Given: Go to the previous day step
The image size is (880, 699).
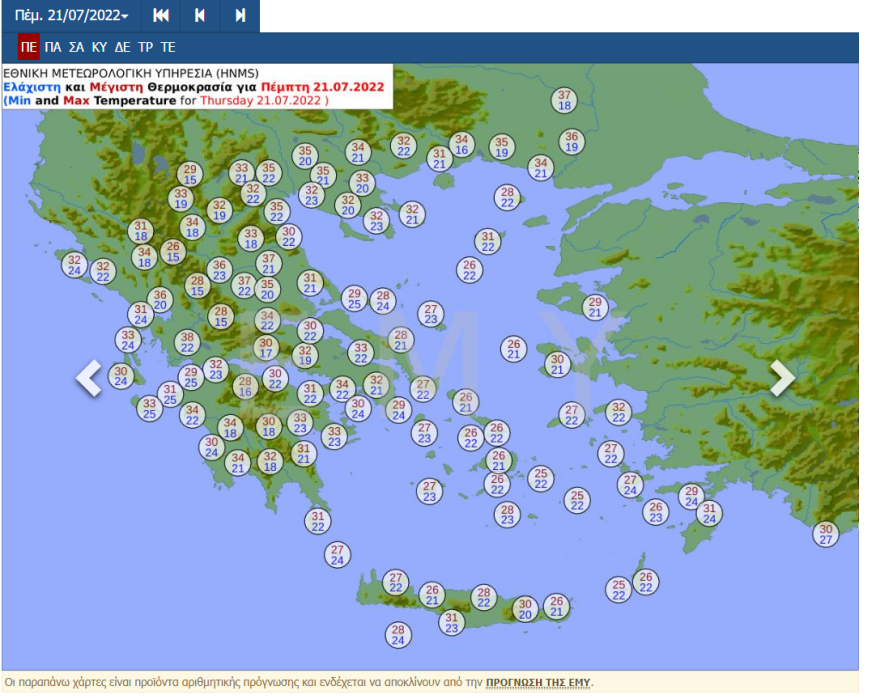Looking at the screenshot, I should 200,16.
